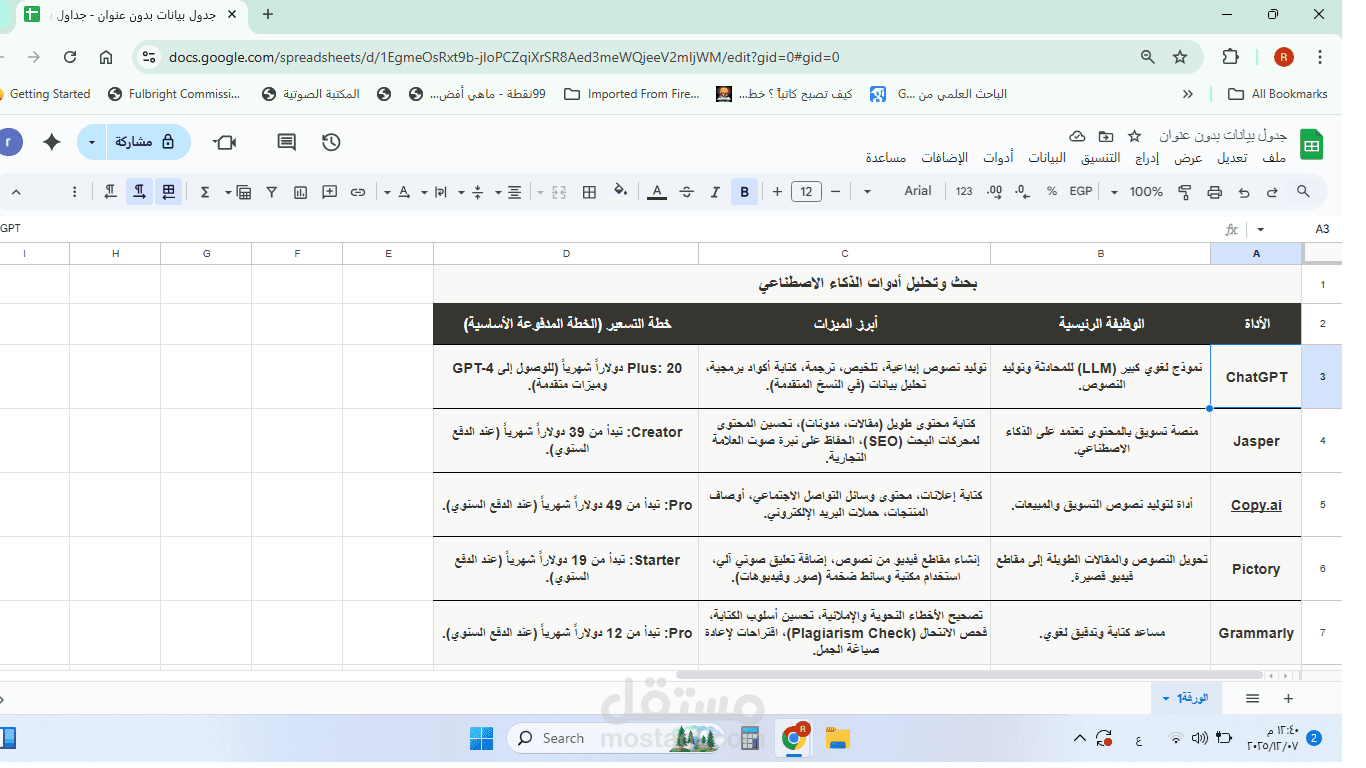Create a filter using funnel icon
Image resolution: width=1366 pixels, height=768 pixels.
click(x=271, y=192)
